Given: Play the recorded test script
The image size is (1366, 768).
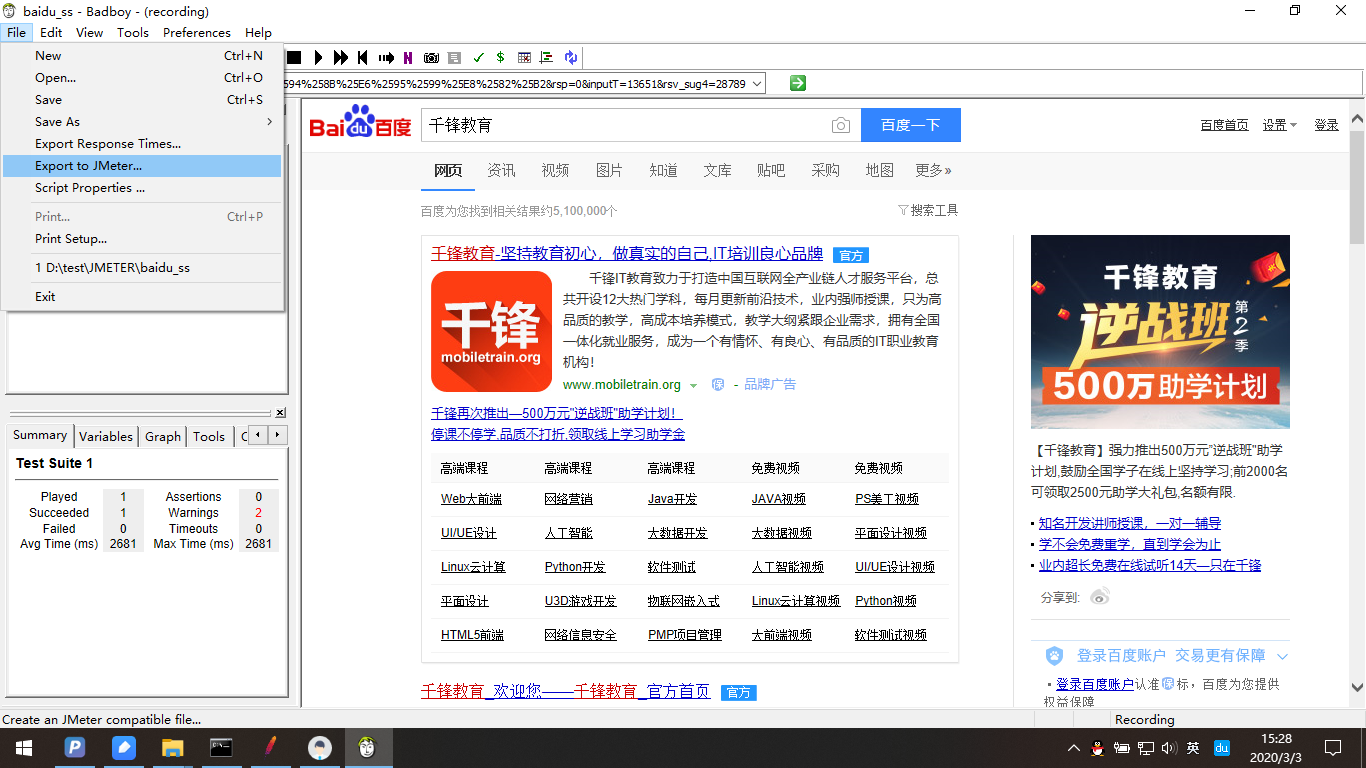Looking at the screenshot, I should [x=318, y=57].
